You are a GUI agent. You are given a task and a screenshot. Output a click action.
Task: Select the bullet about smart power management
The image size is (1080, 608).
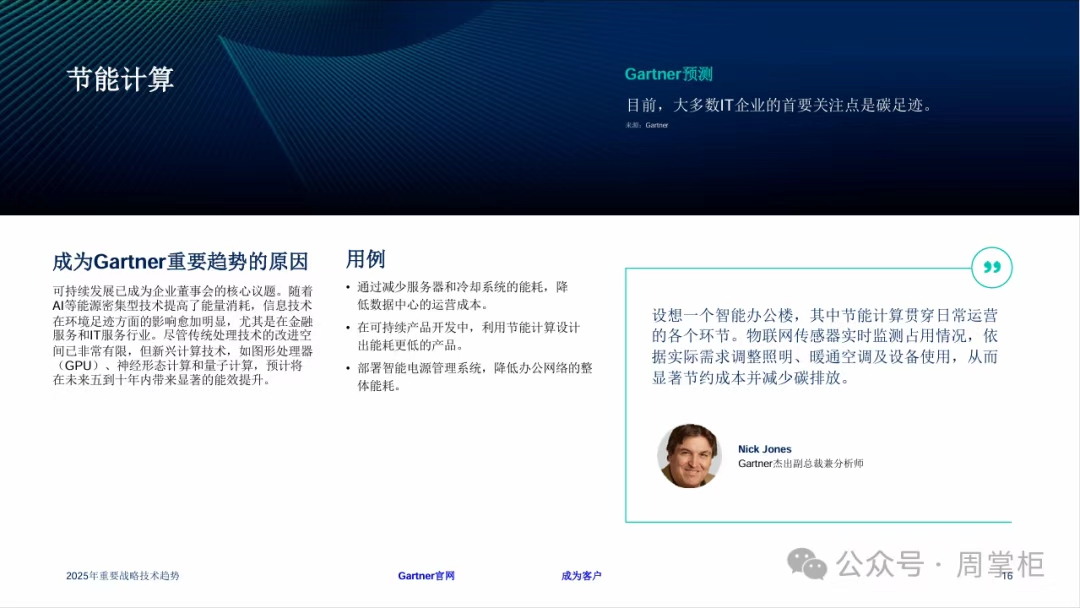pyautogui.click(x=474, y=376)
